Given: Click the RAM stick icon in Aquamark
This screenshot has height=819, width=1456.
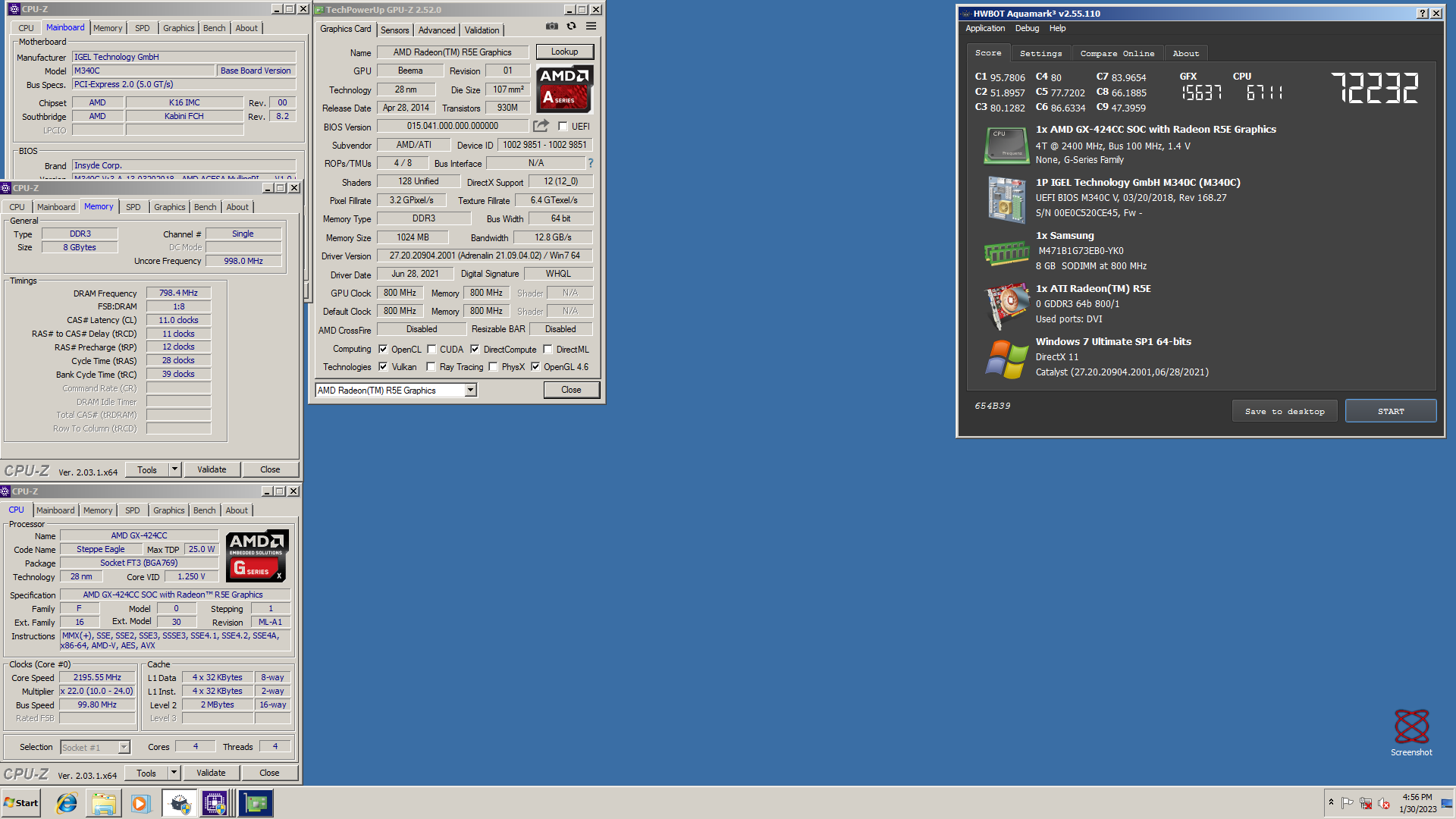Looking at the screenshot, I should pos(1006,253).
